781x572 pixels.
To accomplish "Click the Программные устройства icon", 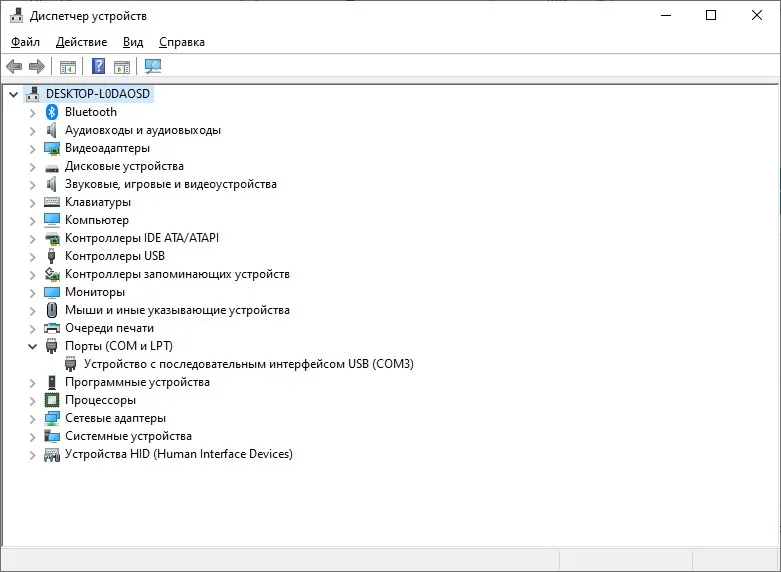I will pos(52,382).
